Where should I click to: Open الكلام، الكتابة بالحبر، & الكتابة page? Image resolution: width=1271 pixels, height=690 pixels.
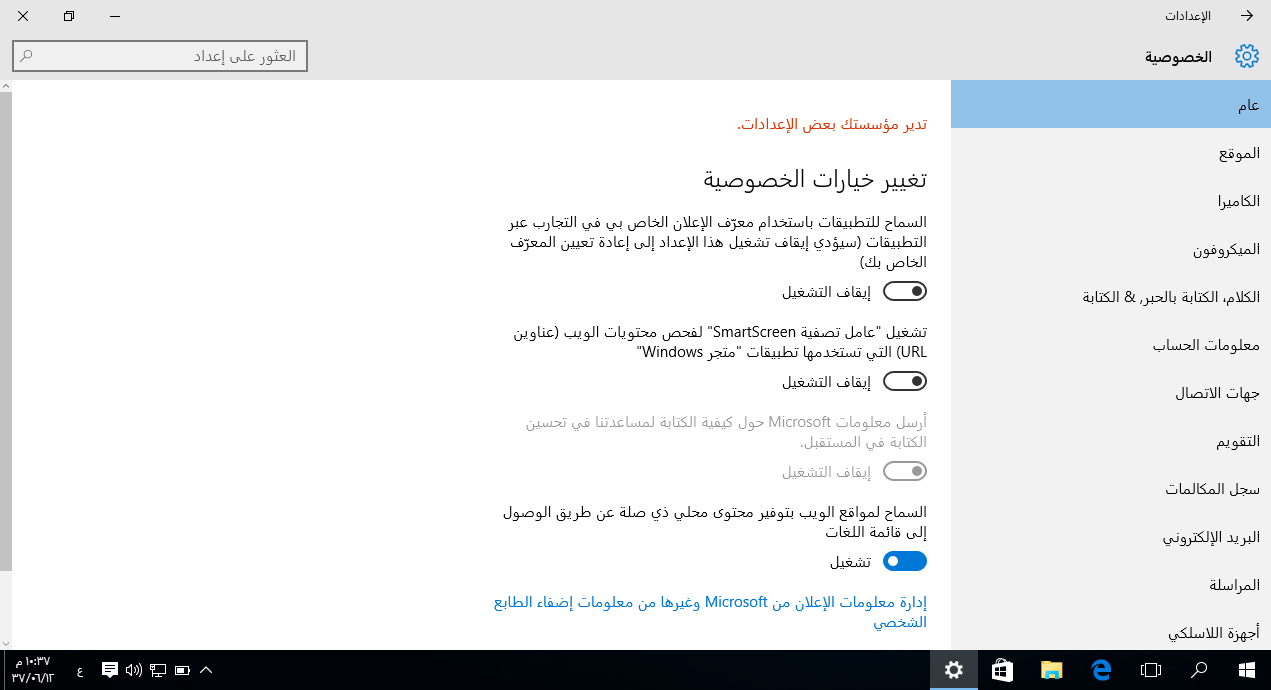pyautogui.click(x=1111, y=297)
